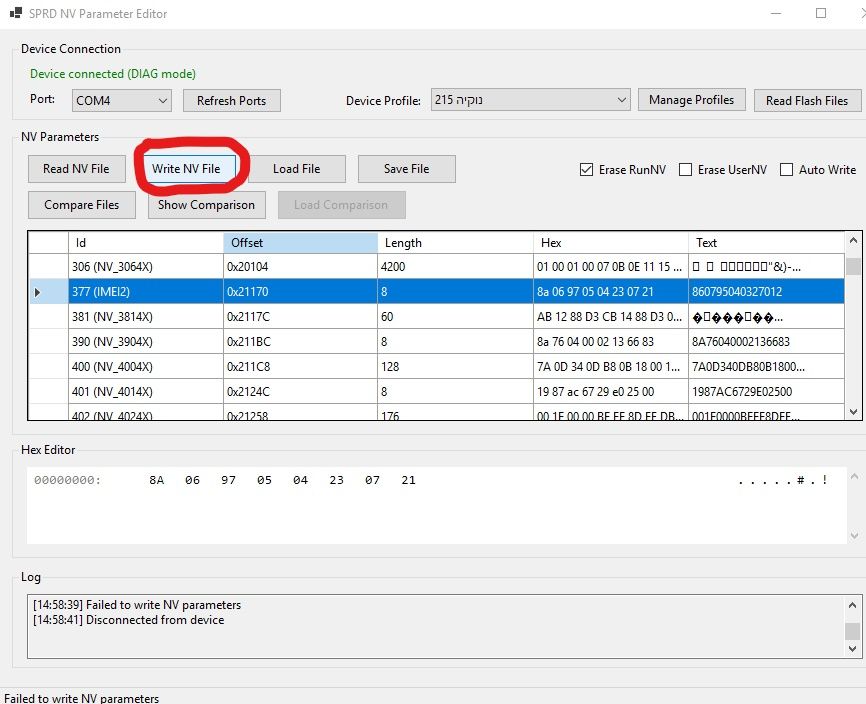
Task: Open Manage Profiles
Action: point(691,100)
